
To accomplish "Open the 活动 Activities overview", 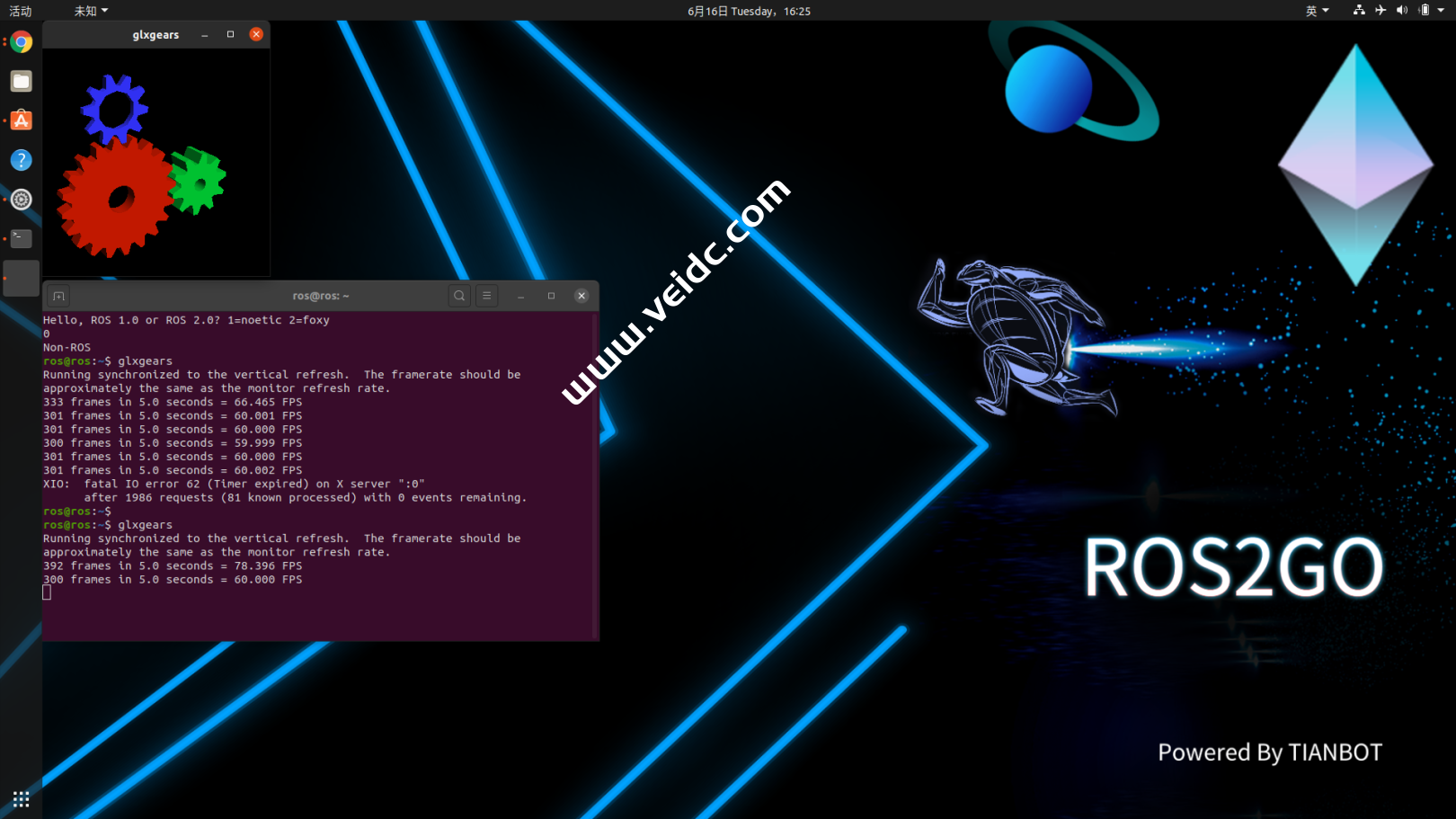I will [x=21, y=11].
